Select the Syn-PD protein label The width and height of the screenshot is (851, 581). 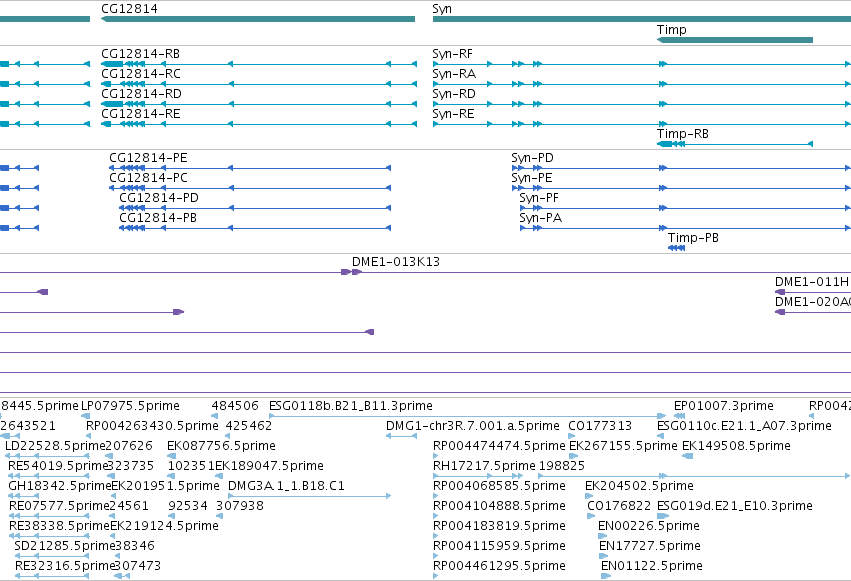(532, 158)
